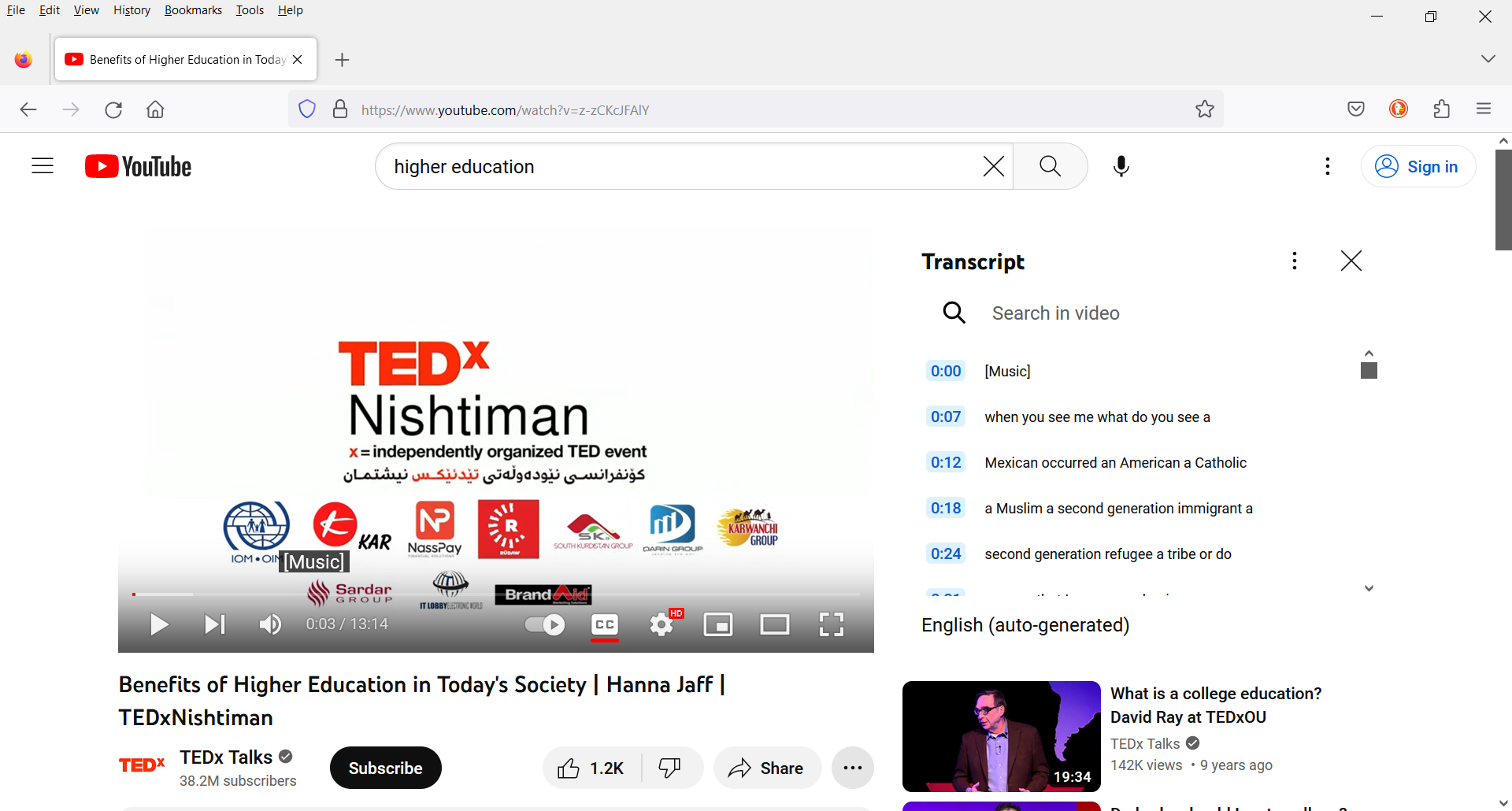The height and width of the screenshot is (811, 1512).
Task: Toggle closed captions with the CC button
Action: coord(604,624)
